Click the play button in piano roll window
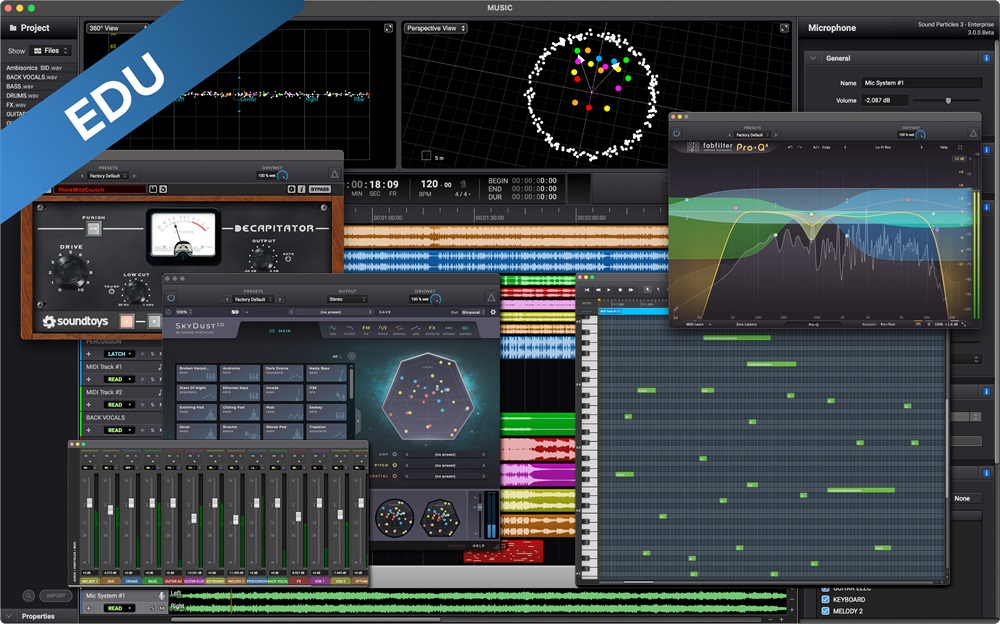The image size is (1000, 624). tap(608, 290)
